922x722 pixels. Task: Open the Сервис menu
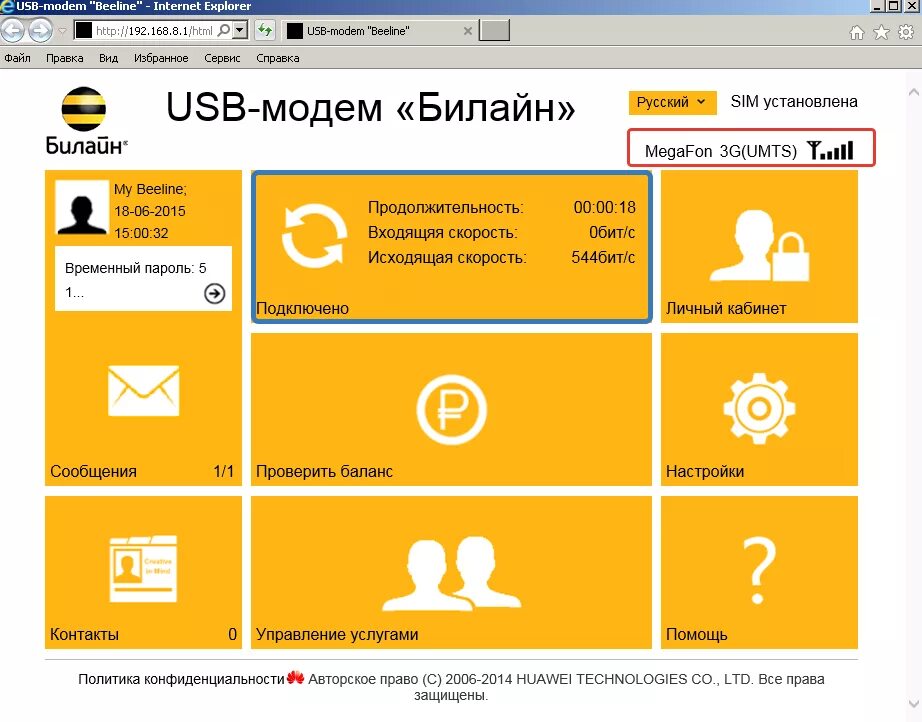point(222,58)
